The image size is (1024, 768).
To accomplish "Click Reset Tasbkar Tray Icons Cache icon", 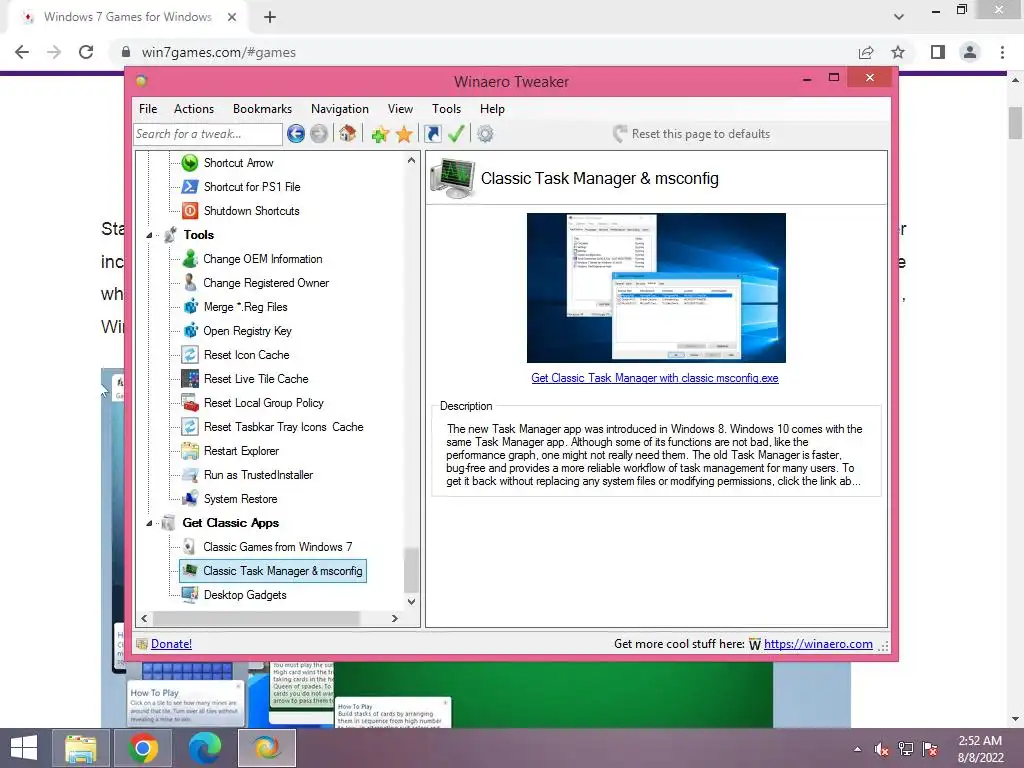I will coord(189,427).
